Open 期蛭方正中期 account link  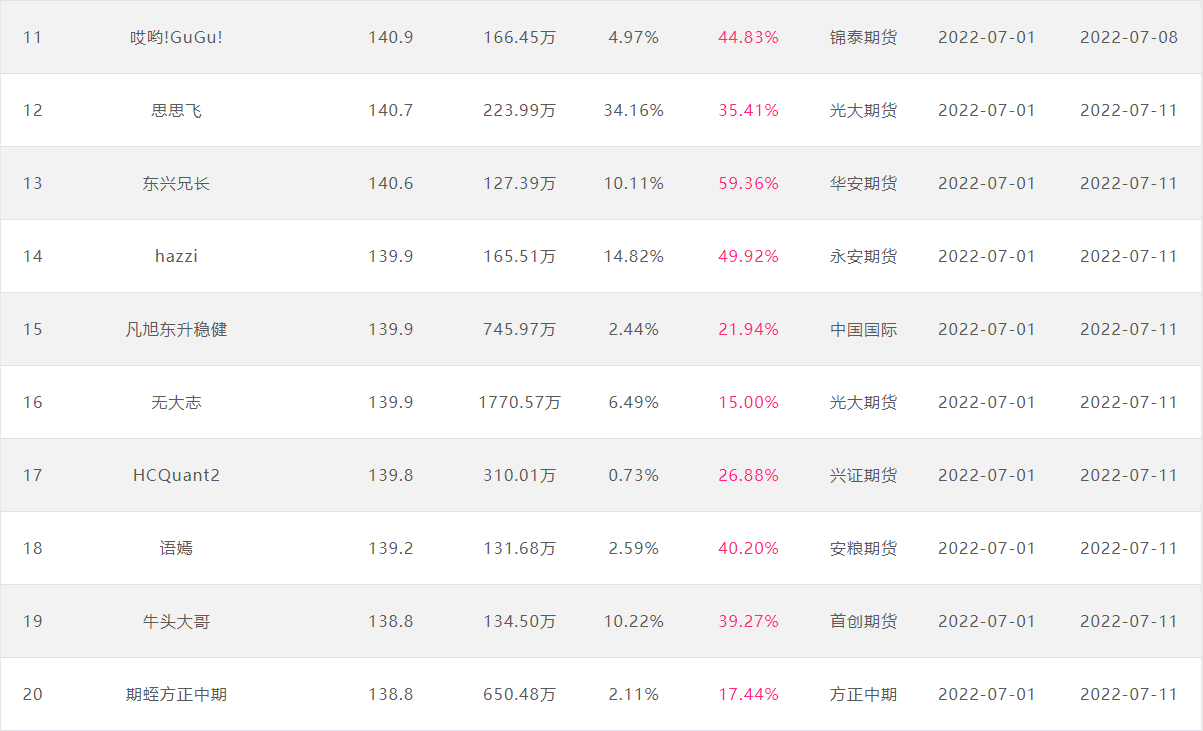pos(176,694)
